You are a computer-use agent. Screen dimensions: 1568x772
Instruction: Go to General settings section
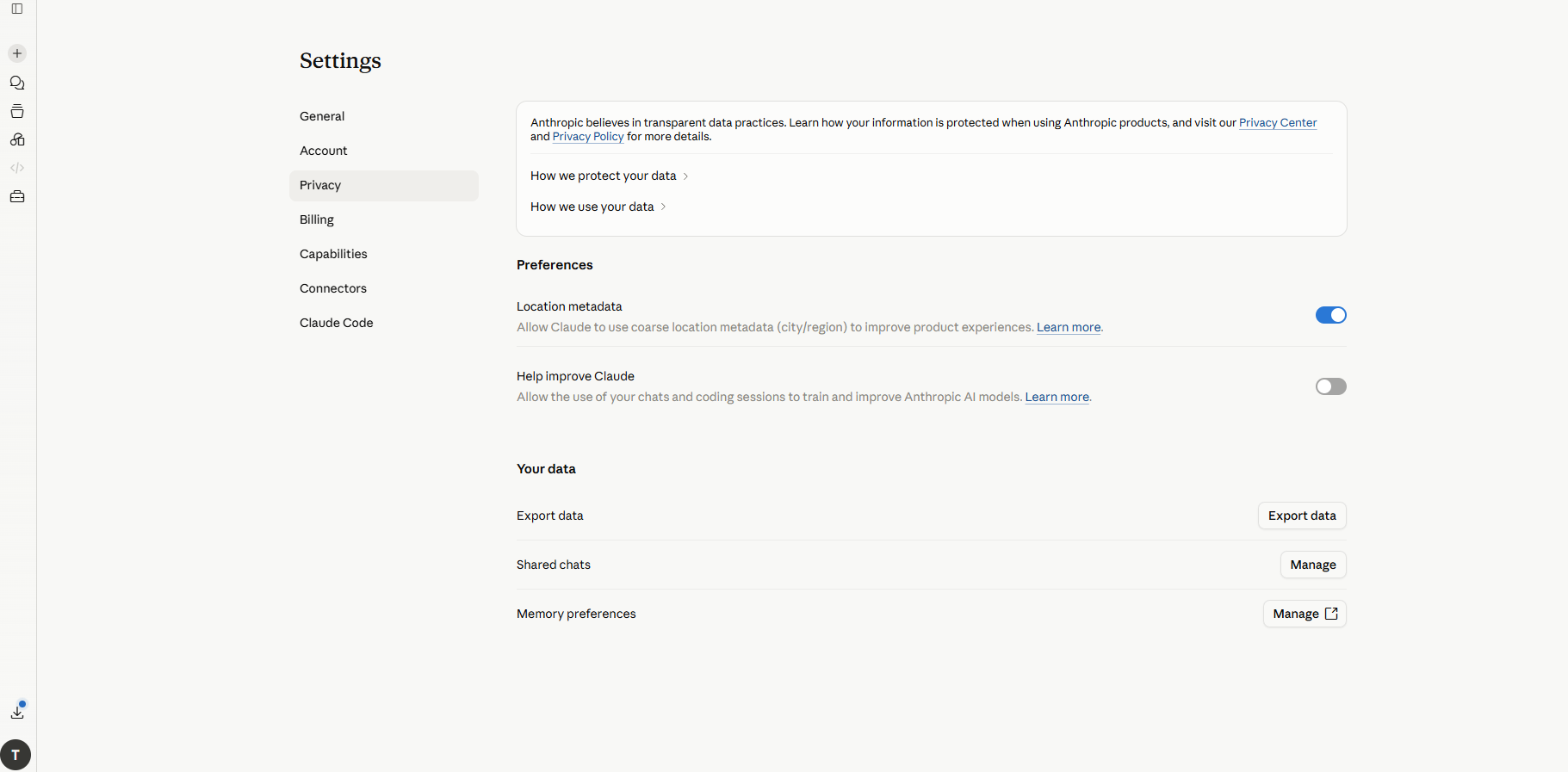tap(383, 116)
